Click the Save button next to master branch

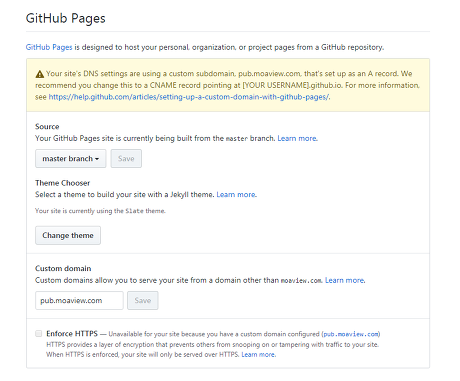pos(126,159)
